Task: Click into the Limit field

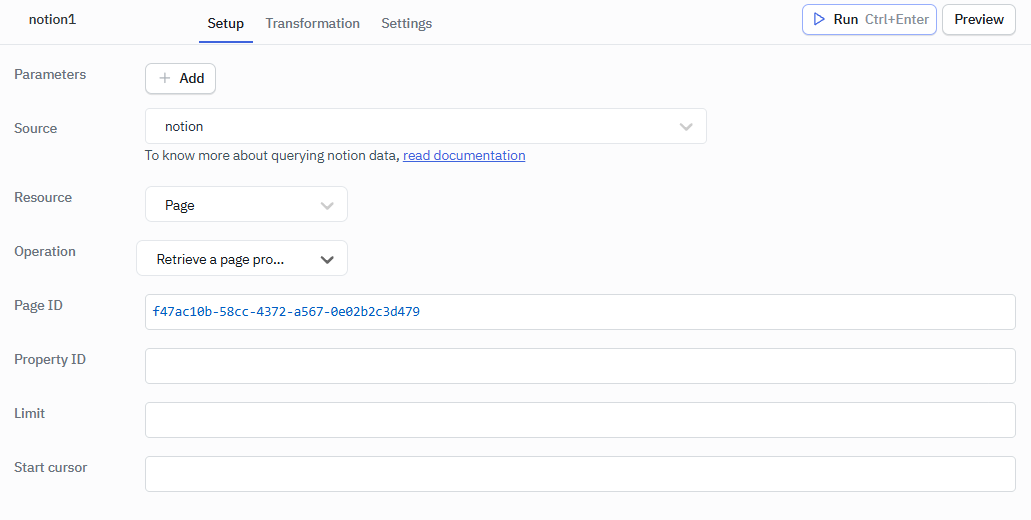Action: 580,419
